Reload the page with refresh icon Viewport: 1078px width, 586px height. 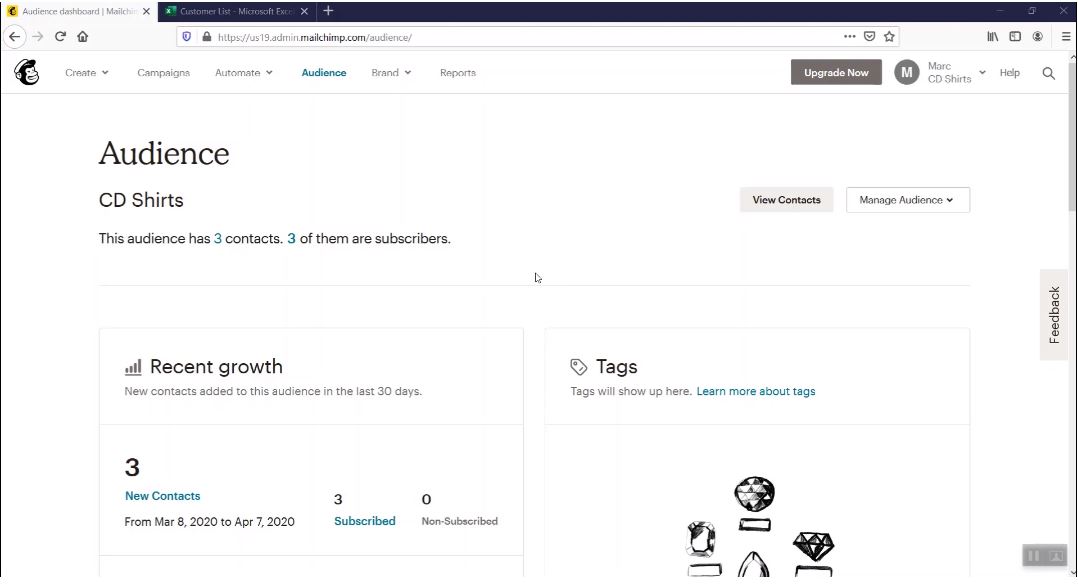[60, 36]
